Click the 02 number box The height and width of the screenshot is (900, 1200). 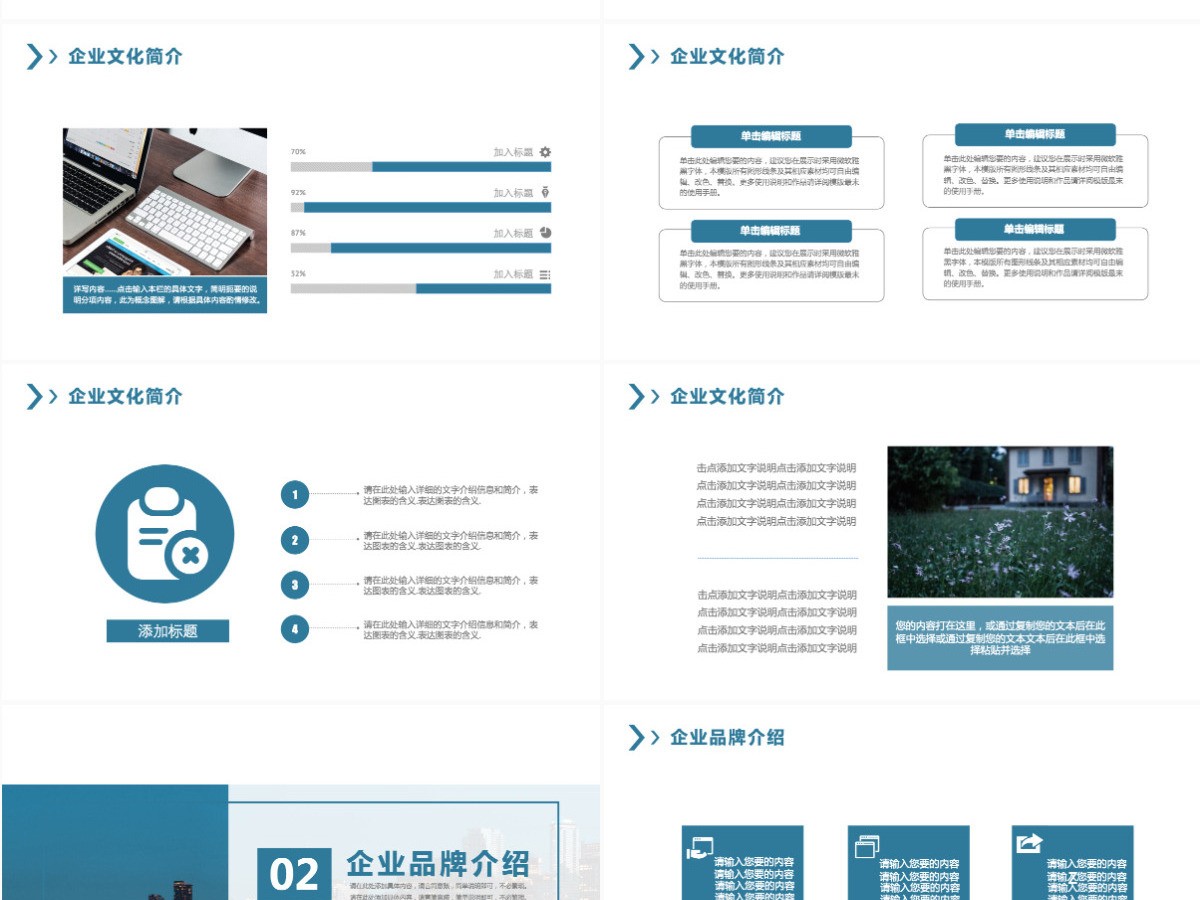pyautogui.click(x=294, y=873)
